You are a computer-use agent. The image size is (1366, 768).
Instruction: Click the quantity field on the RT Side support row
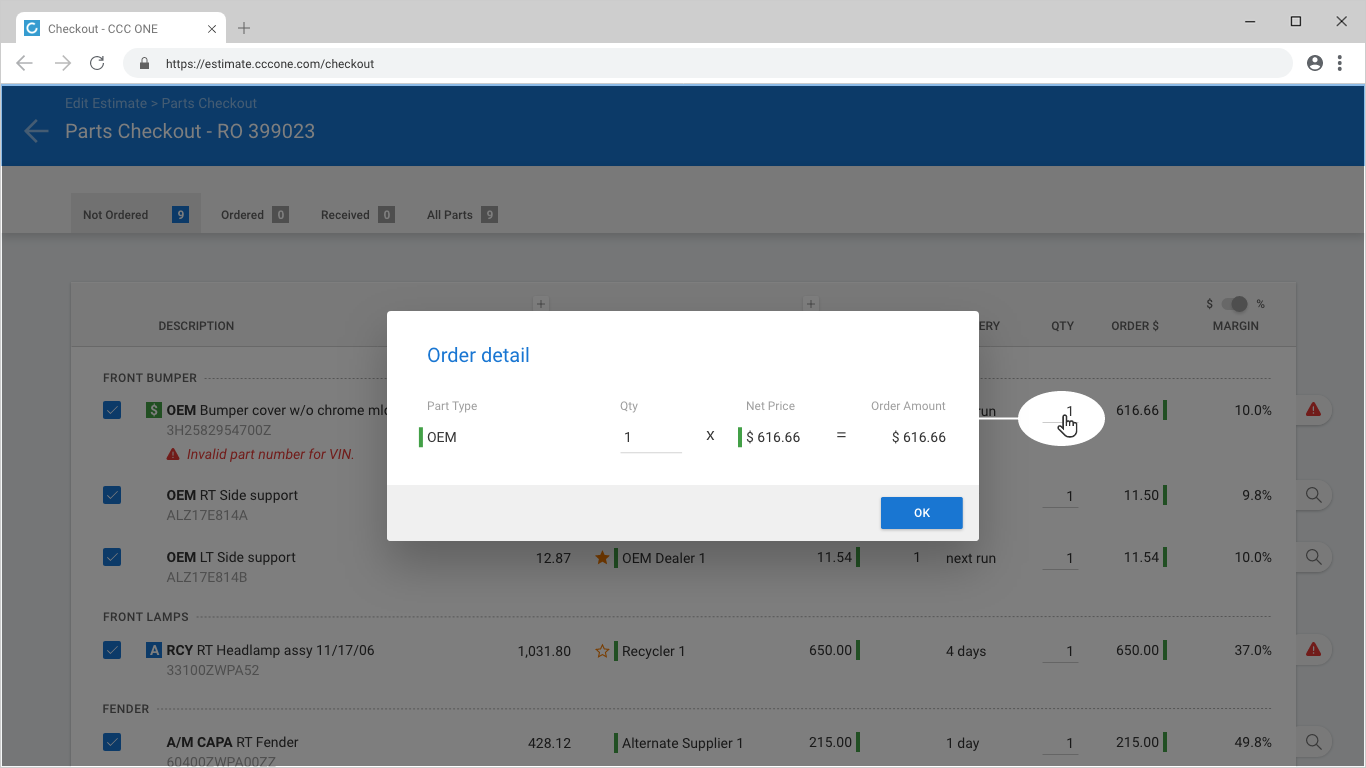click(1061, 496)
